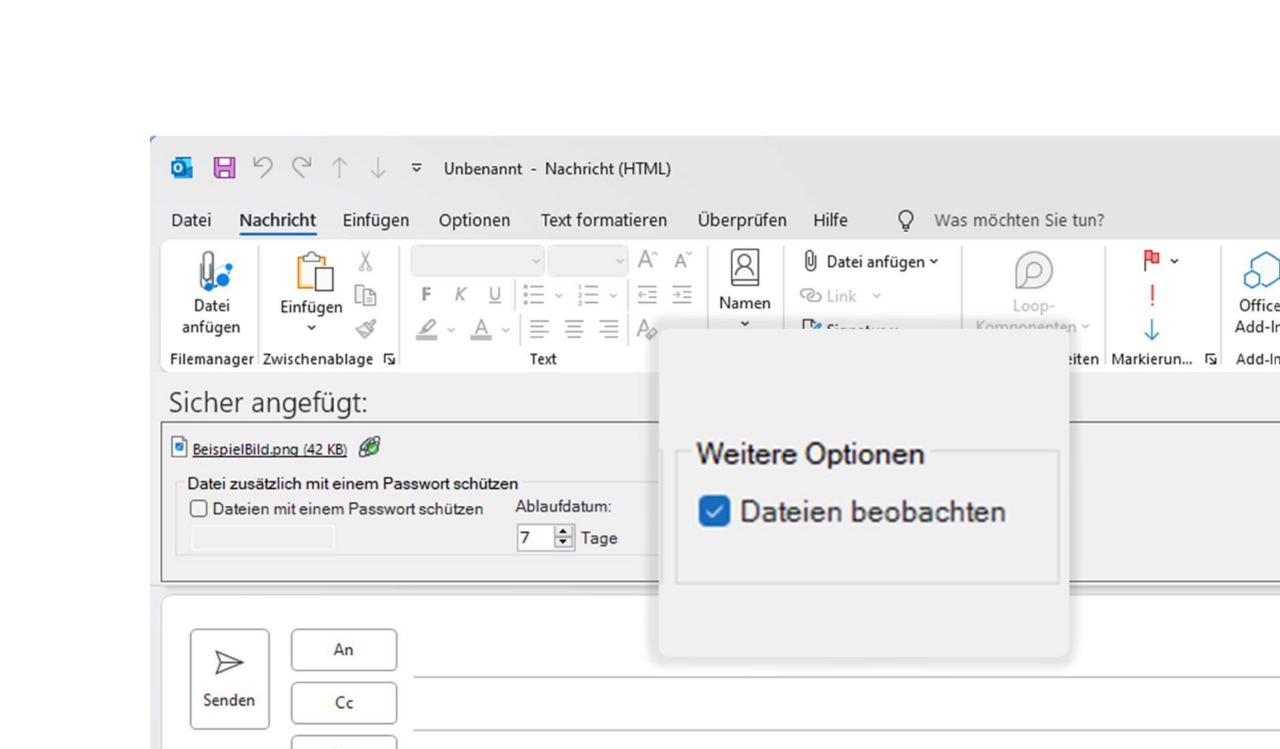
Task: Open the Optionen ribbon tab
Action: point(474,220)
